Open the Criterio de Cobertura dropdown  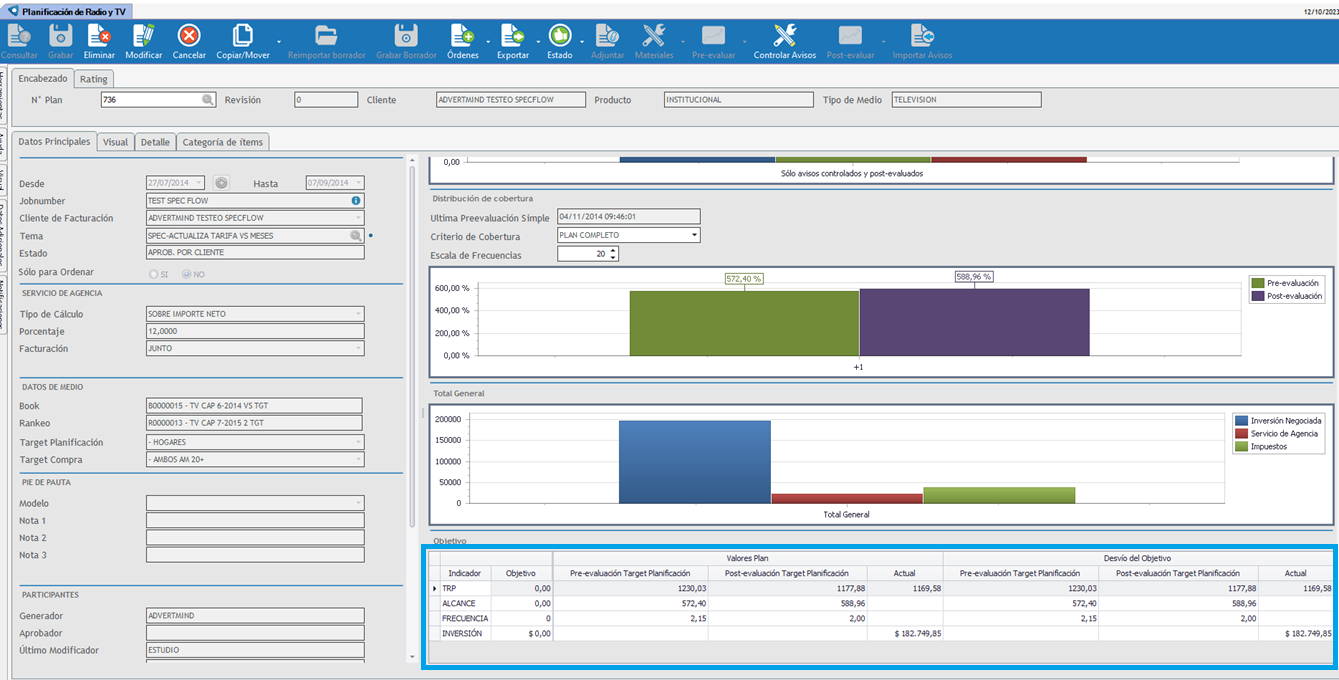tap(694, 235)
